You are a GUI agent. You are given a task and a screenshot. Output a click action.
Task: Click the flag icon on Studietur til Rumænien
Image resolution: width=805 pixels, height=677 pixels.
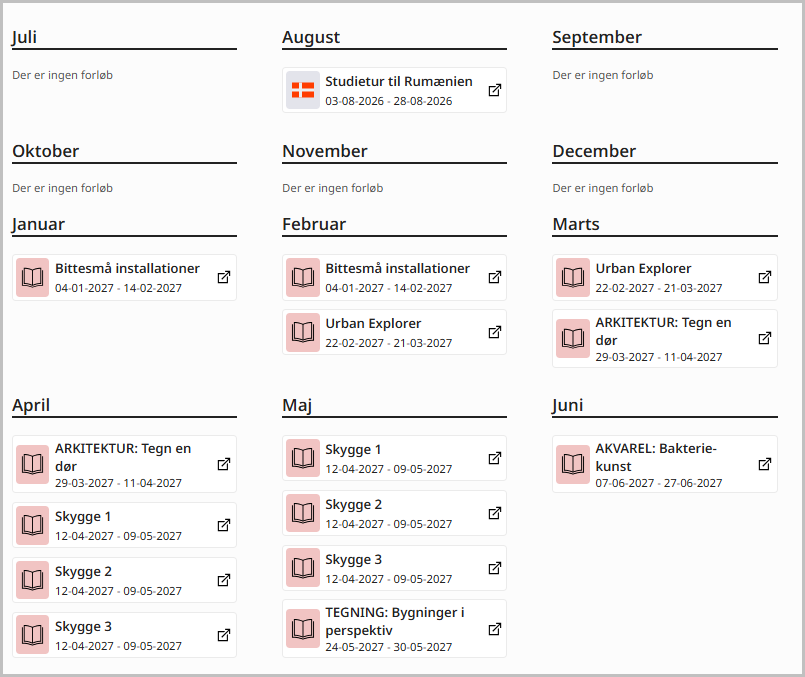click(x=303, y=90)
